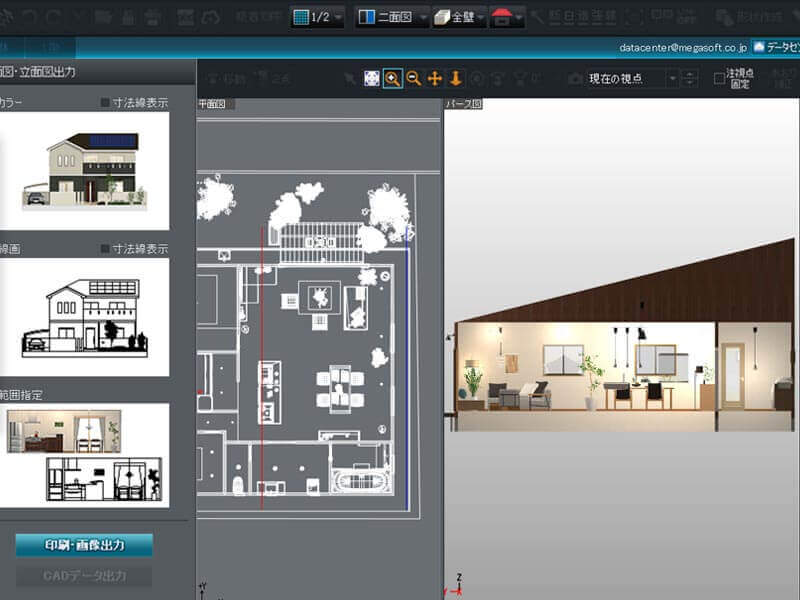Toggle 寸法線表示 checkbox for line drawing

click(x=106, y=248)
